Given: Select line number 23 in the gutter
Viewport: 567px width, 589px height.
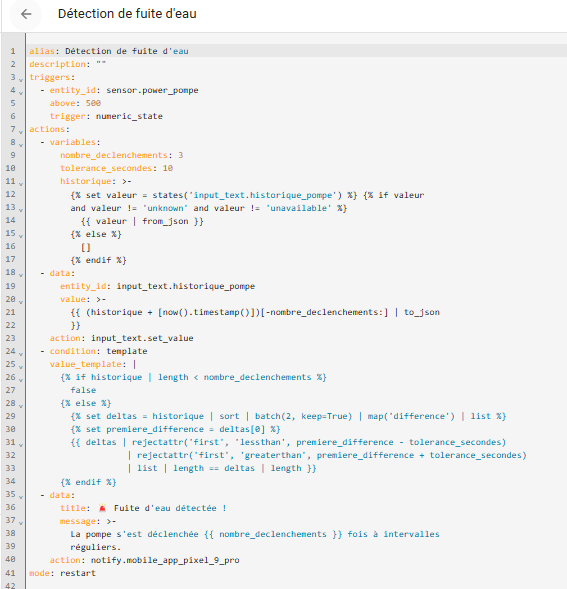Looking at the screenshot, I should pyautogui.click(x=11, y=338).
